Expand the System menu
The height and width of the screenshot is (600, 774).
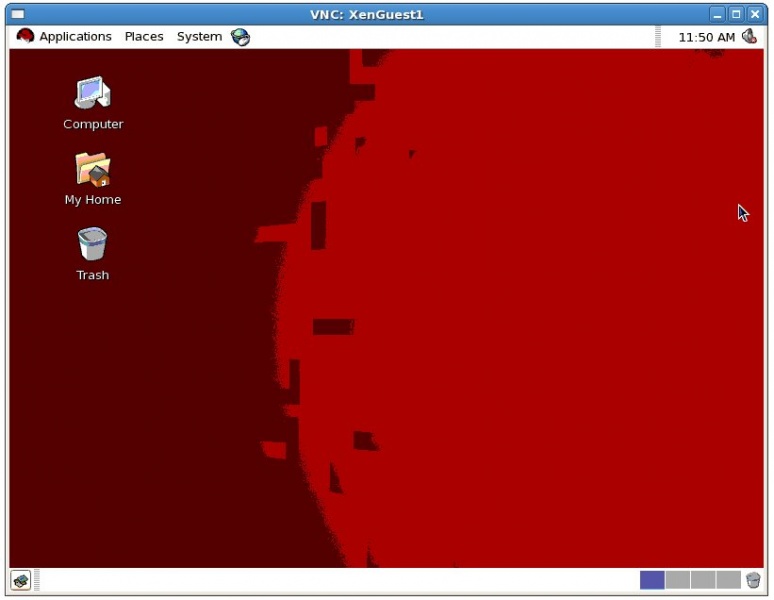click(199, 37)
